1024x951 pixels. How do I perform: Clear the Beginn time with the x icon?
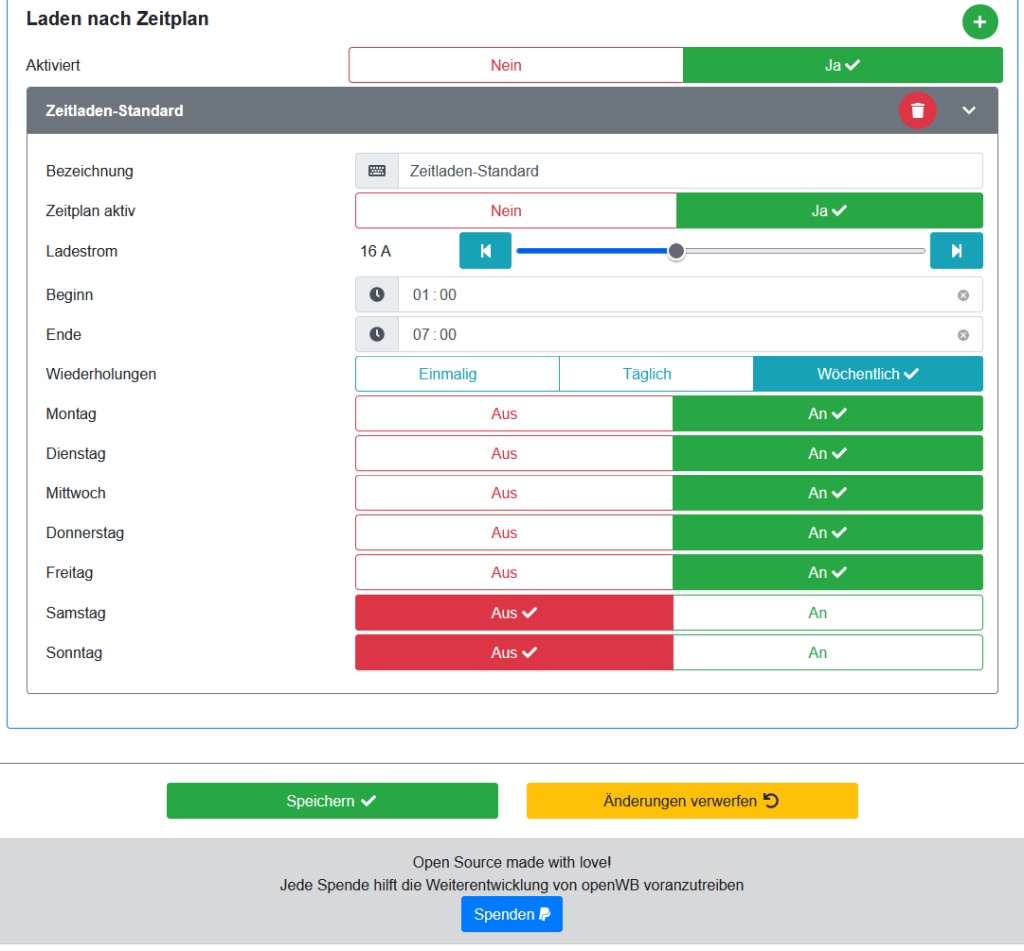tap(963, 295)
